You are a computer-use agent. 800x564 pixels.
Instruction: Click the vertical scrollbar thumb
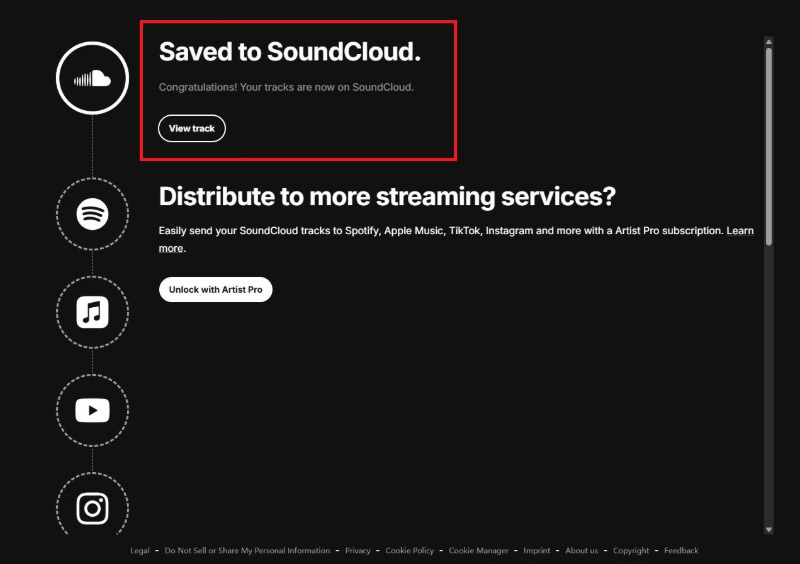(x=769, y=147)
